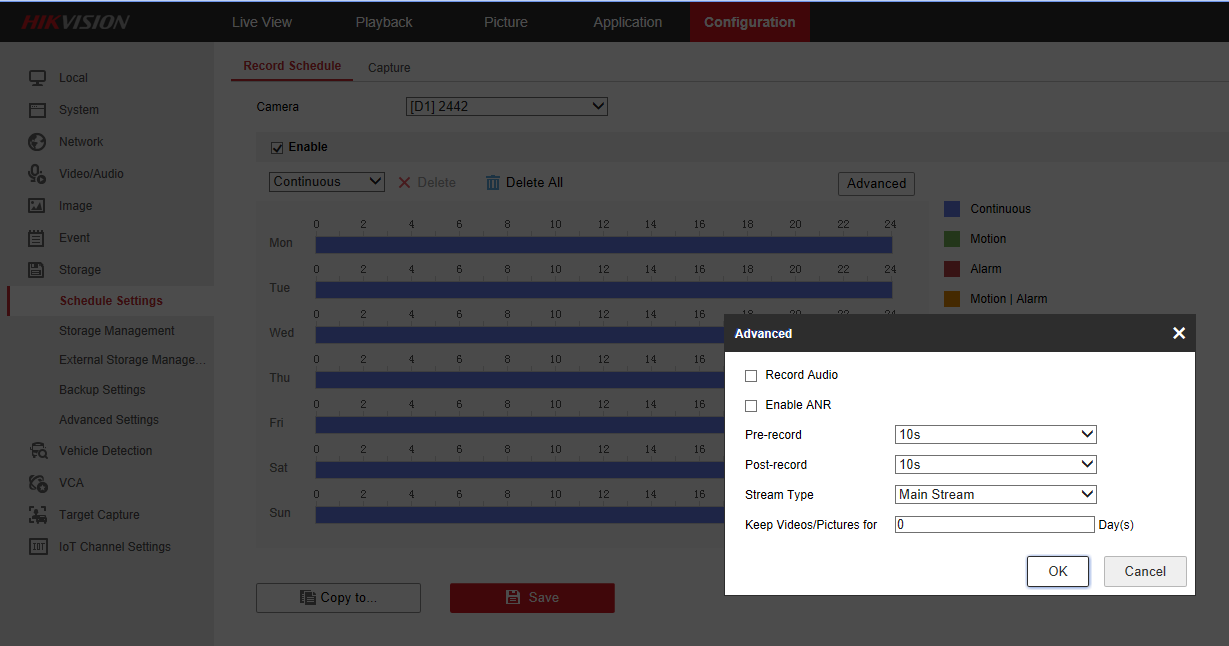Click the Local monitor icon in sidebar

[x=37, y=78]
